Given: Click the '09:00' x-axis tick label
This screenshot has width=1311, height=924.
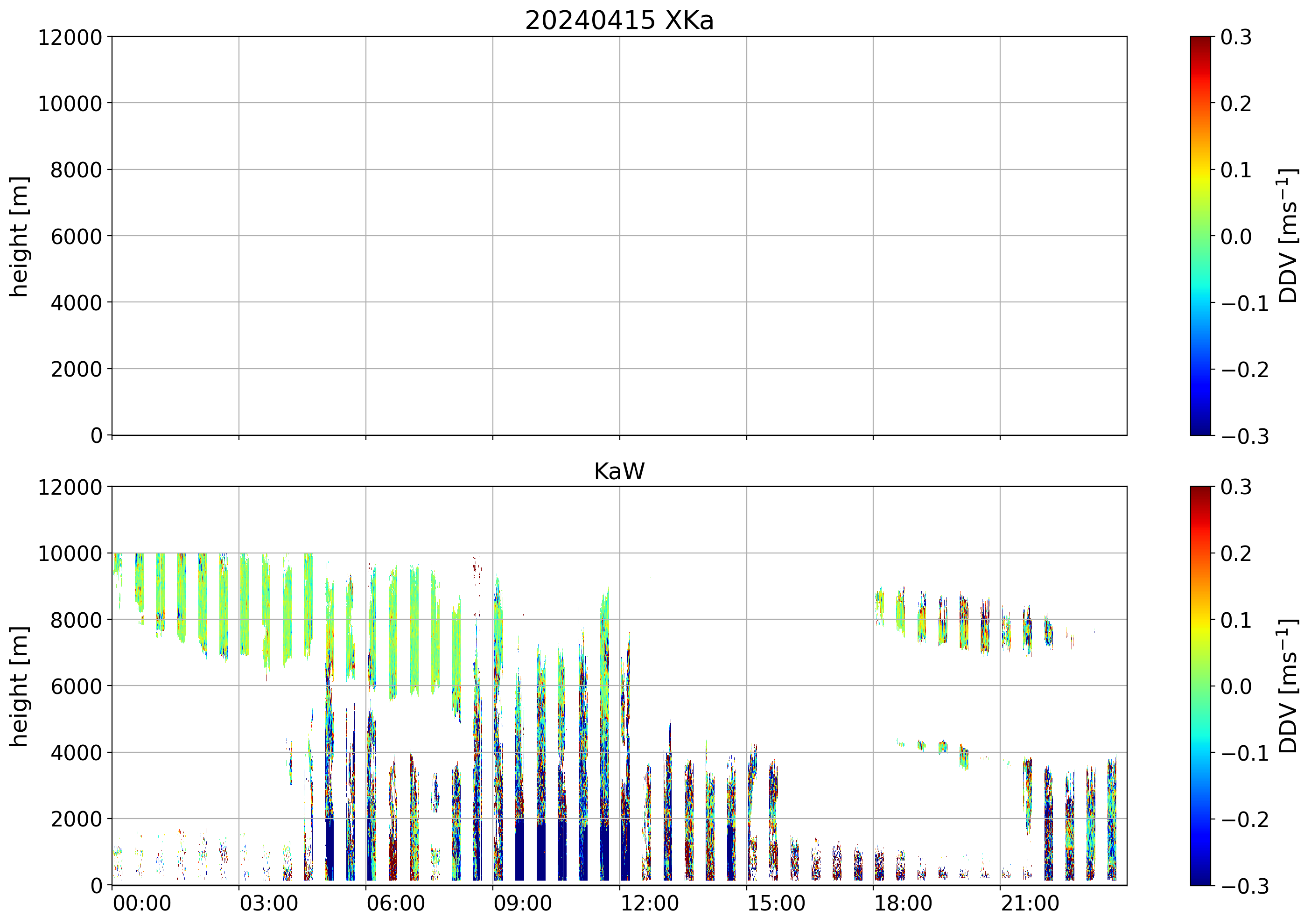Looking at the screenshot, I should click(x=522, y=904).
